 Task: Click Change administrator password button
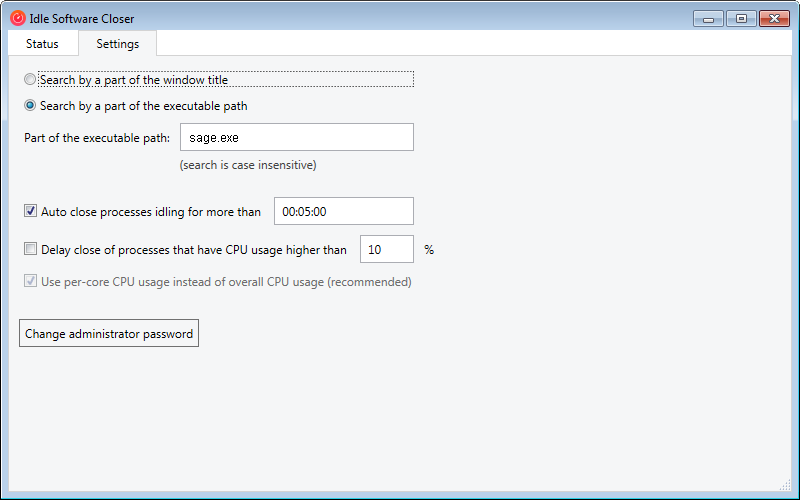[x=109, y=333]
